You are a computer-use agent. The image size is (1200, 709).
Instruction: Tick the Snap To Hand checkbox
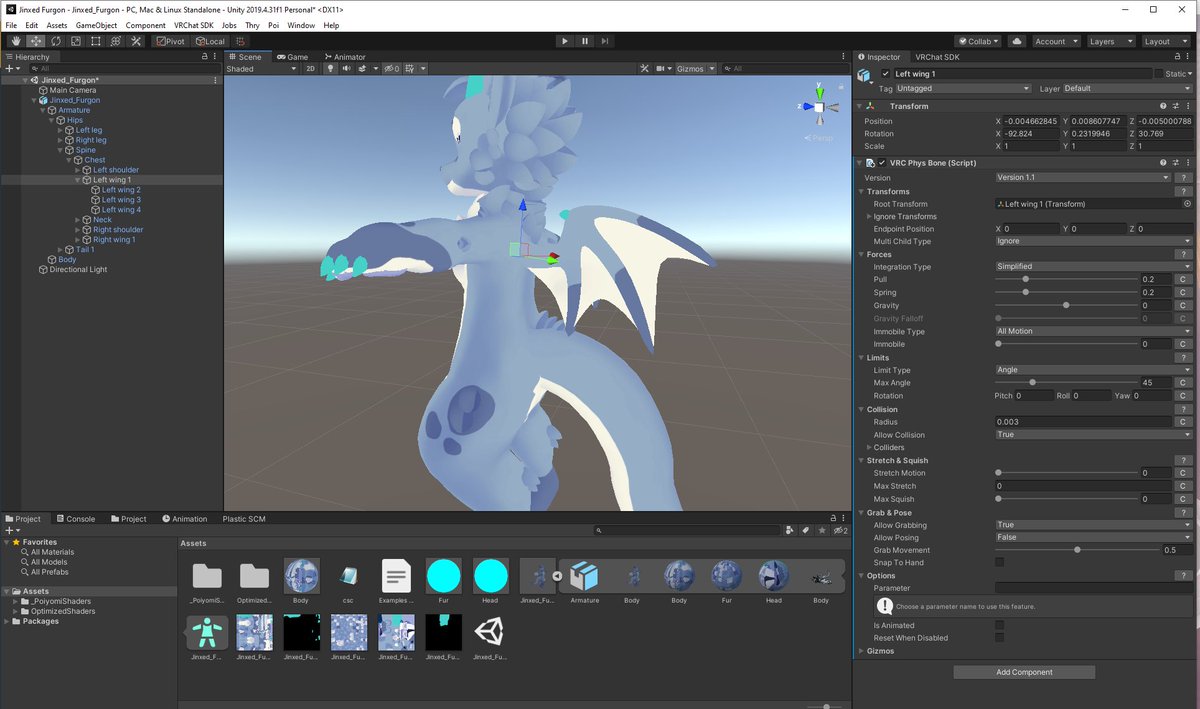[999, 562]
